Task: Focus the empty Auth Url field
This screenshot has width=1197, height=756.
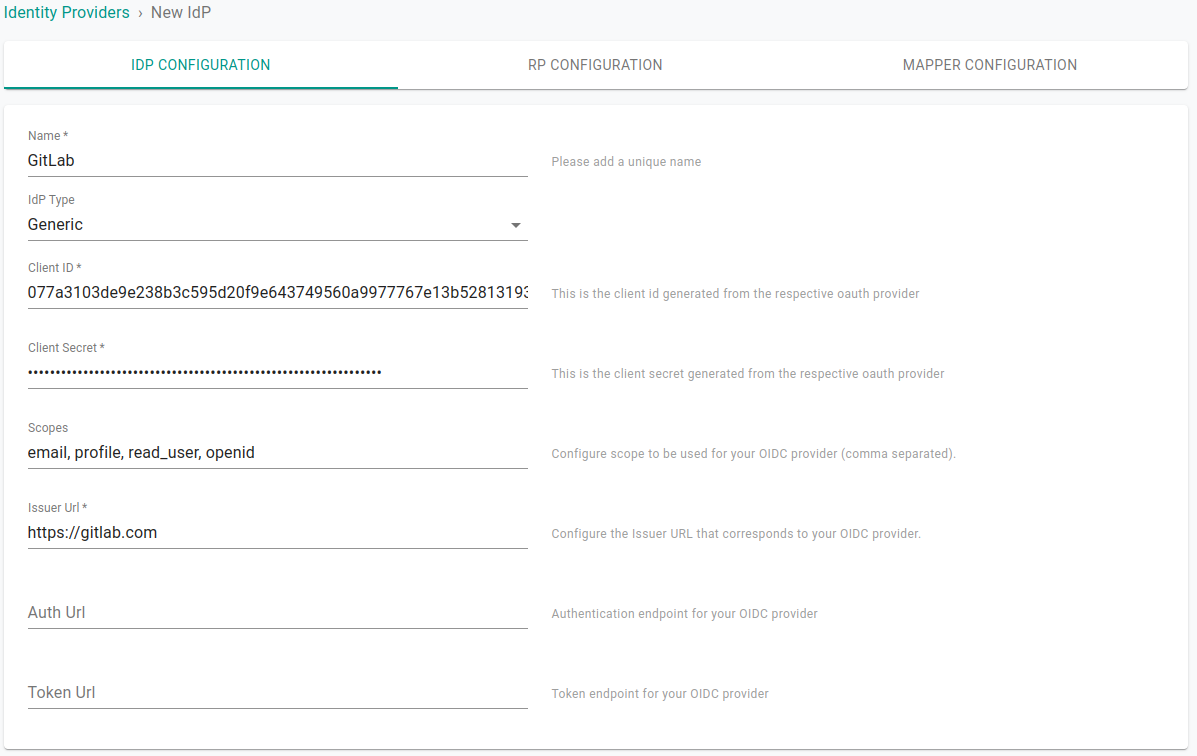Action: (277, 612)
